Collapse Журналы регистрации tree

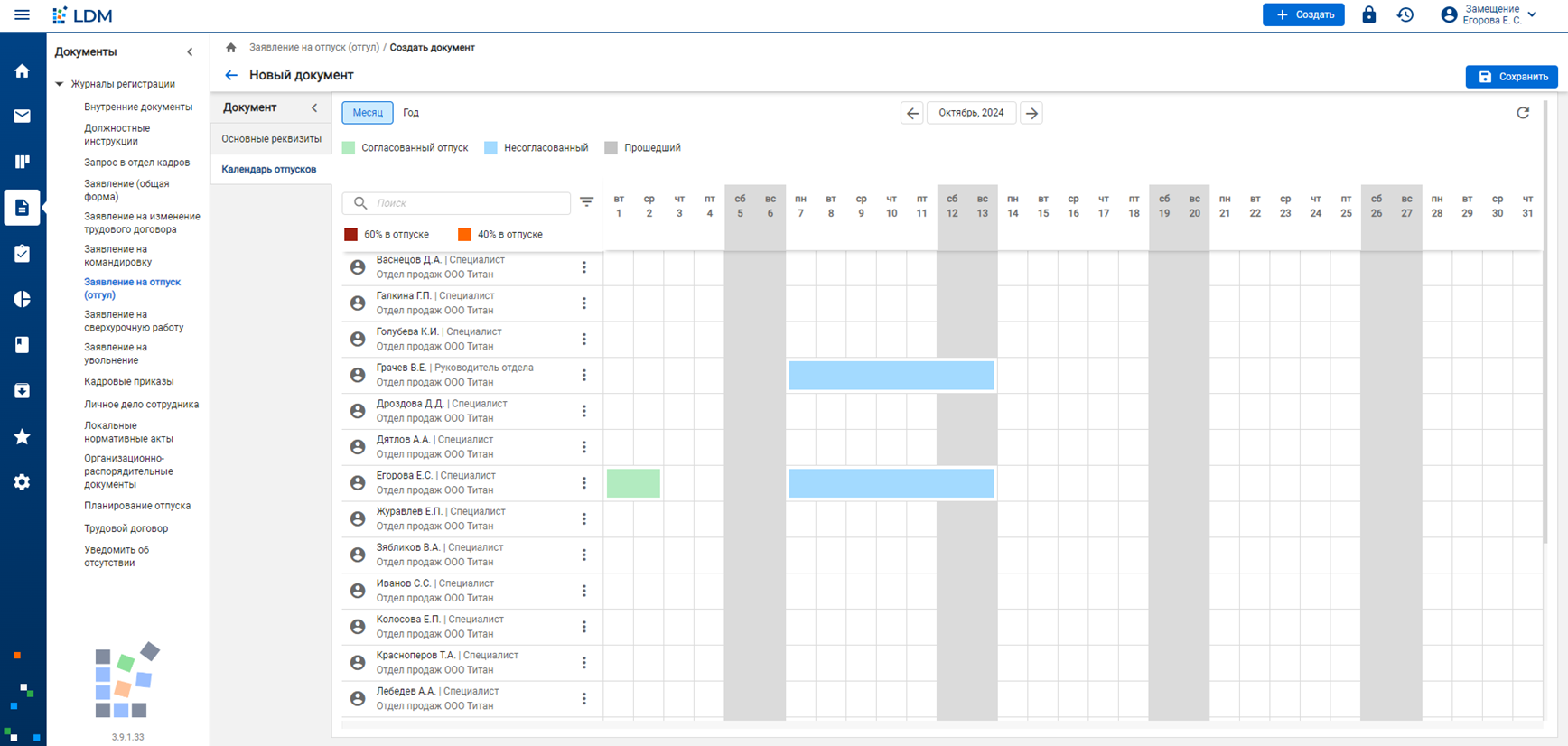(x=60, y=84)
